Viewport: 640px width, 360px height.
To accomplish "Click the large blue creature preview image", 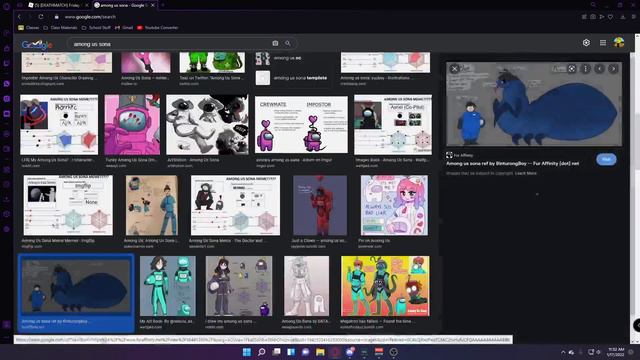I will (x=534, y=104).
